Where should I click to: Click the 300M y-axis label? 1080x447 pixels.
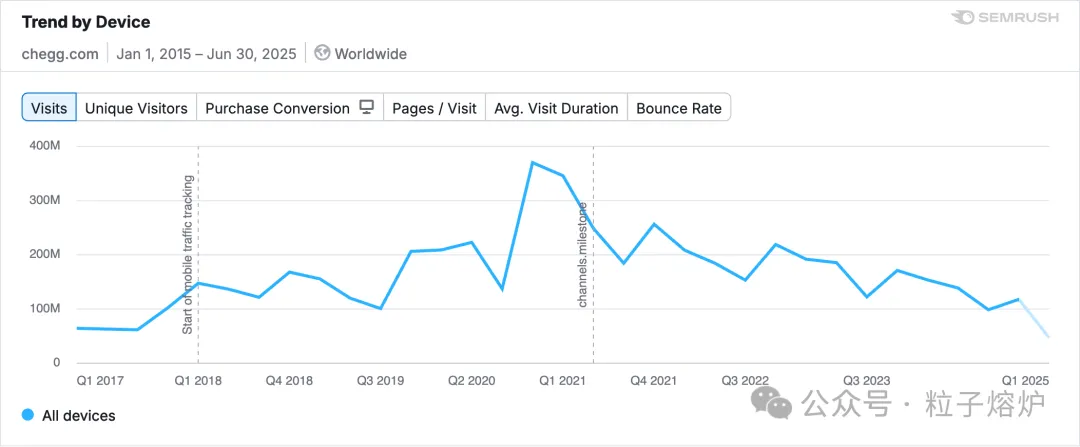(46, 200)
